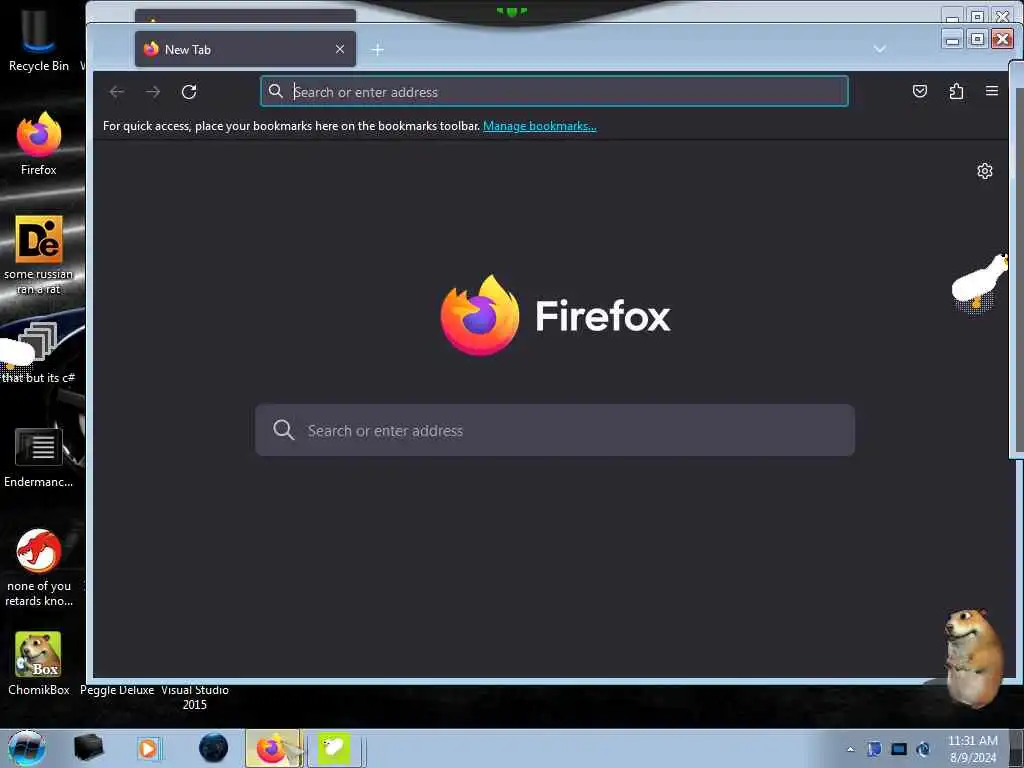
Task: Open the new tab personalize gear icon
Action: point(984,171)
